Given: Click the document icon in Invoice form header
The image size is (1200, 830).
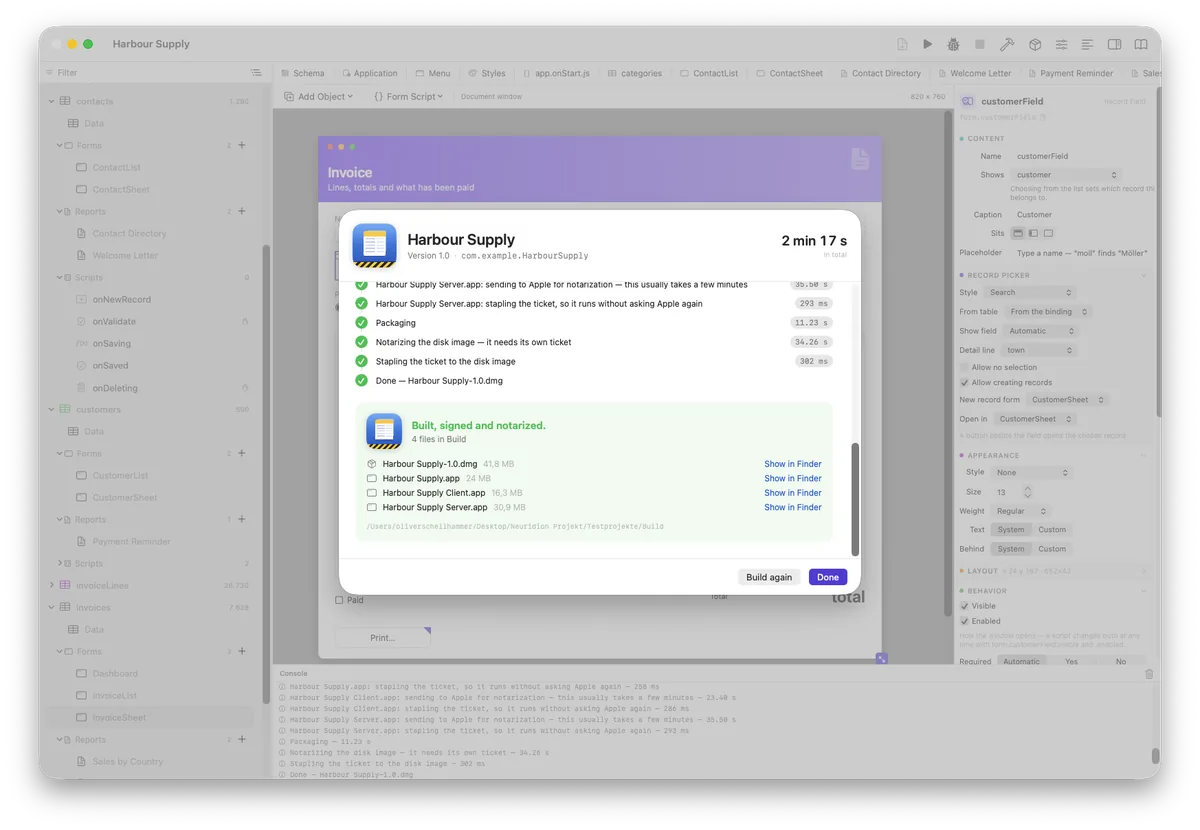Looking at the screenshot, I should point(860,159).
